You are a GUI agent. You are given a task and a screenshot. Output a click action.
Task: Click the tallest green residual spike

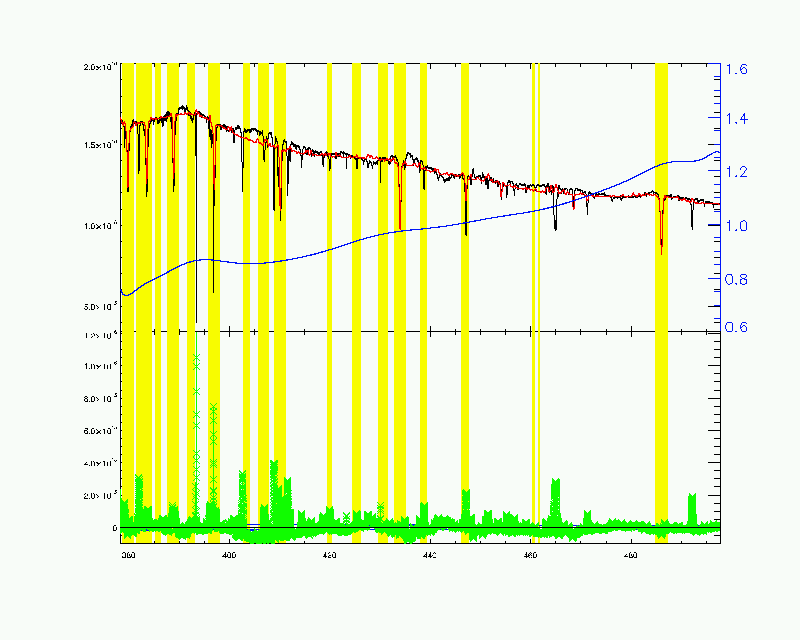tap(196, 429)
